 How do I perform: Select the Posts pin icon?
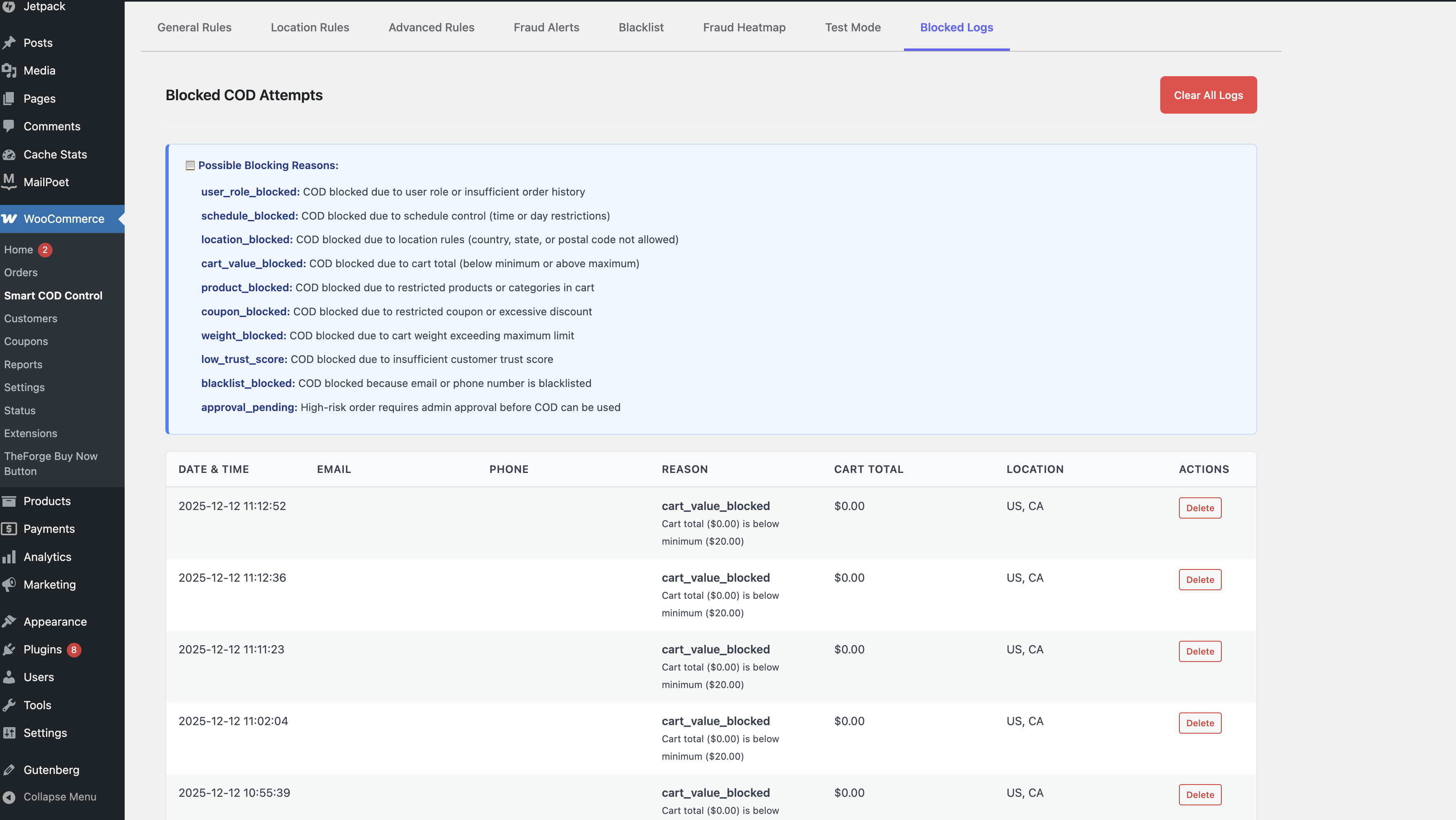click(x=9, y=42)
